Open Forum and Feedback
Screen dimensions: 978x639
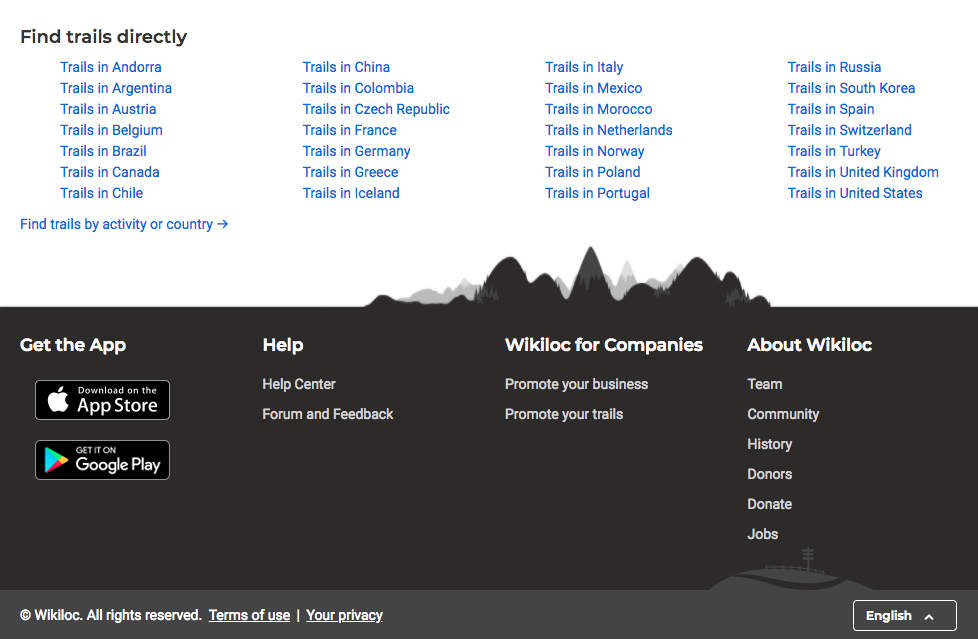(x=327, y=414)
